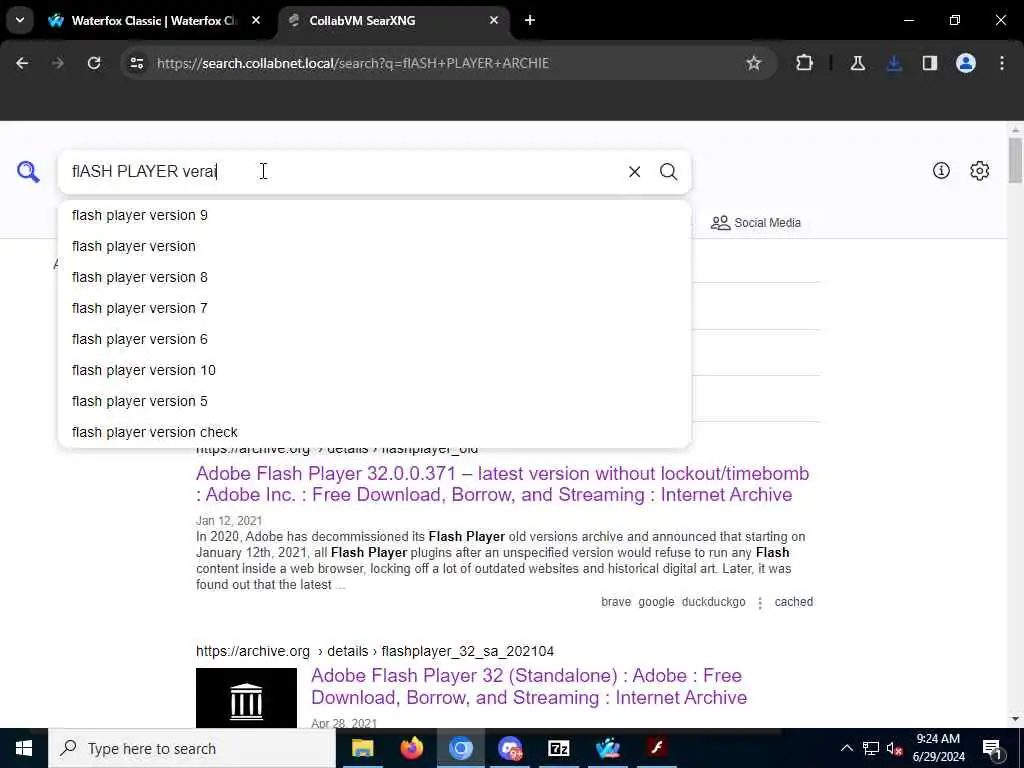Open the 7-Zip taskbar icon

tap(558, 748)
